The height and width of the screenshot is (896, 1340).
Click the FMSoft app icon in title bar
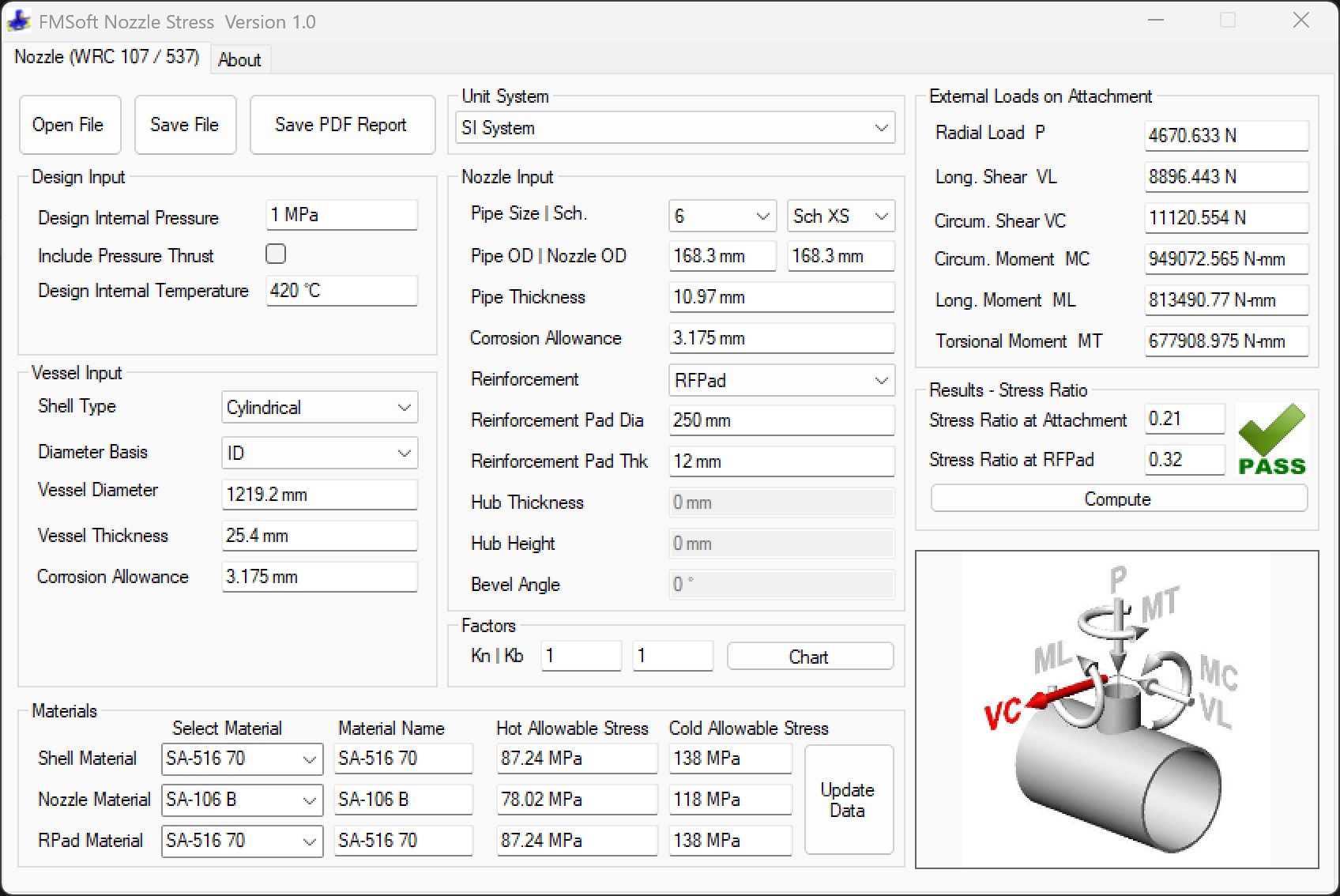(x=18, y=21)
